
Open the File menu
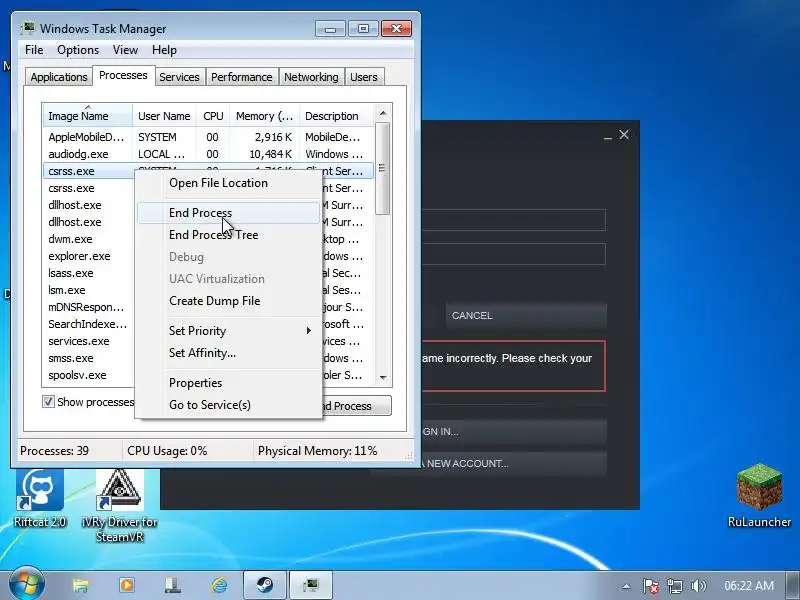point(34,50)
